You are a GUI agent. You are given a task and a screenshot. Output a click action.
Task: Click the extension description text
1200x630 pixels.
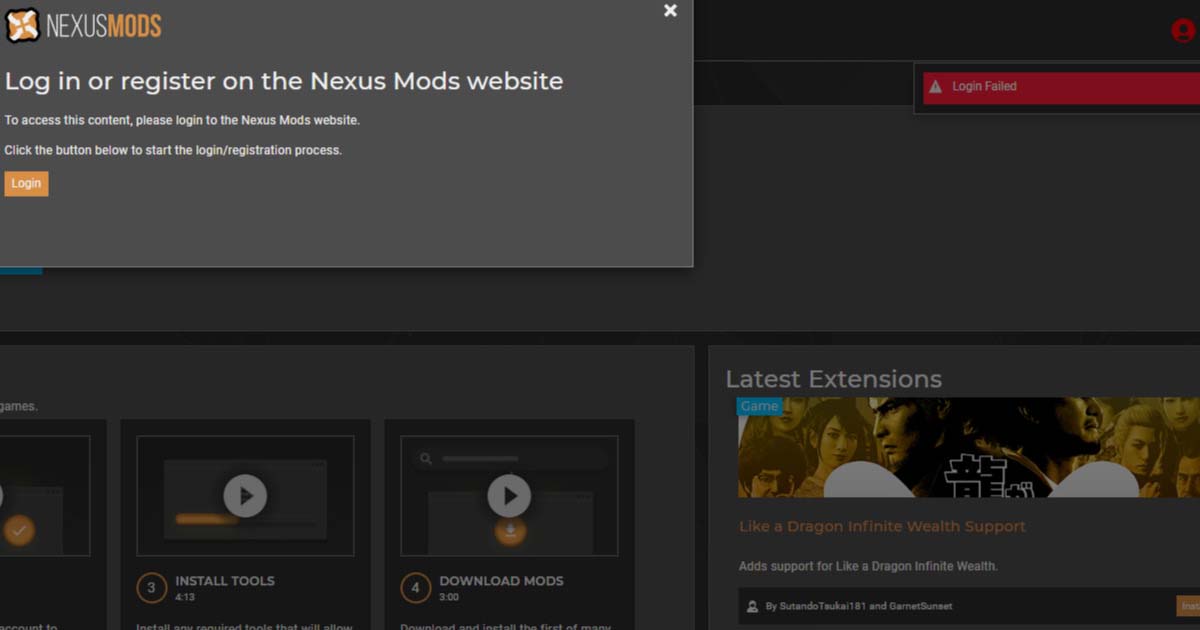coord(868,566)
